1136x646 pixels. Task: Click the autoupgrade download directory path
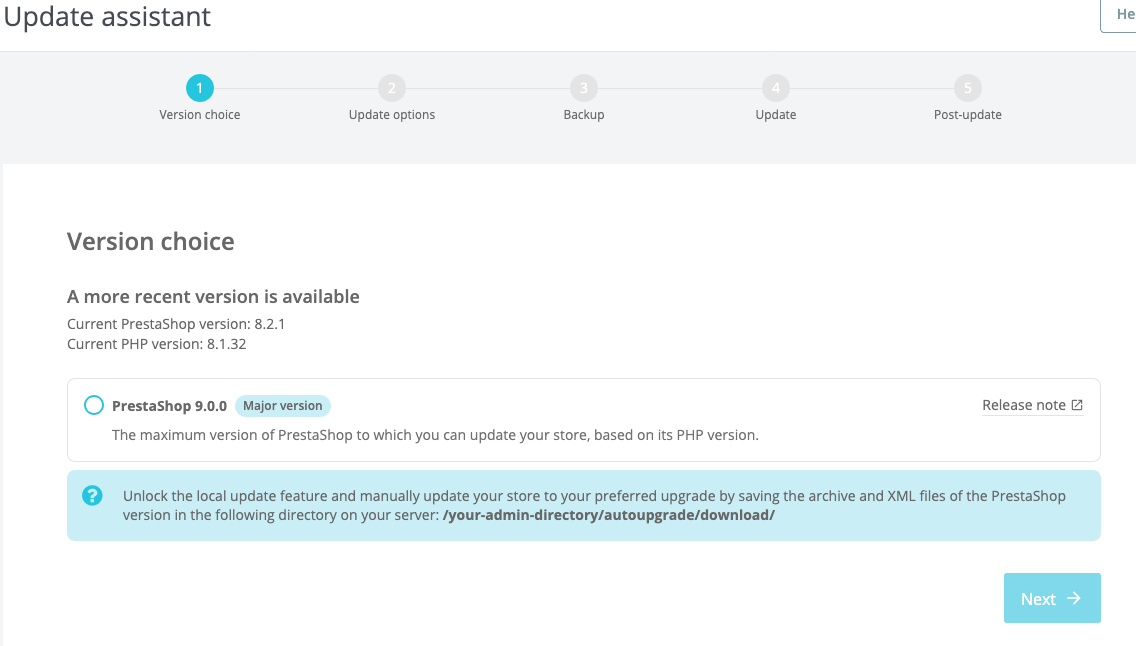[x=609, y=515]
